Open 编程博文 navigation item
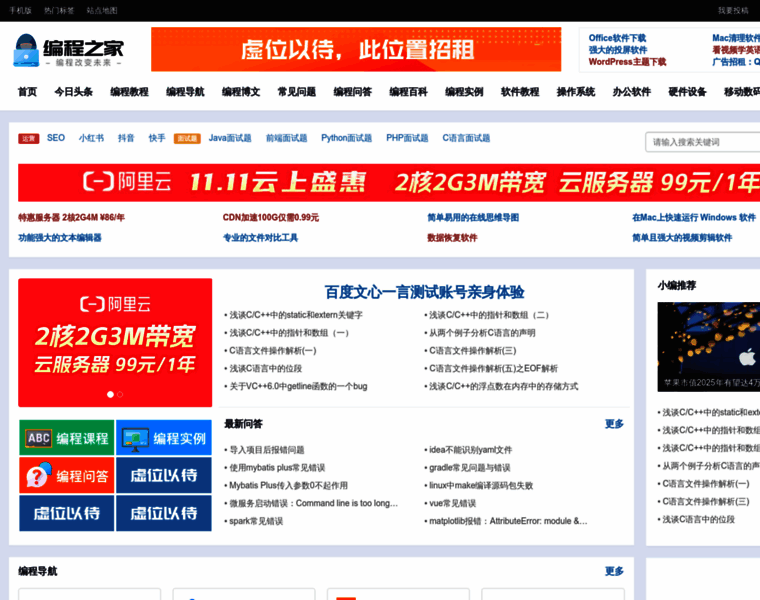The image size is (760, 600). coord(241,92)
